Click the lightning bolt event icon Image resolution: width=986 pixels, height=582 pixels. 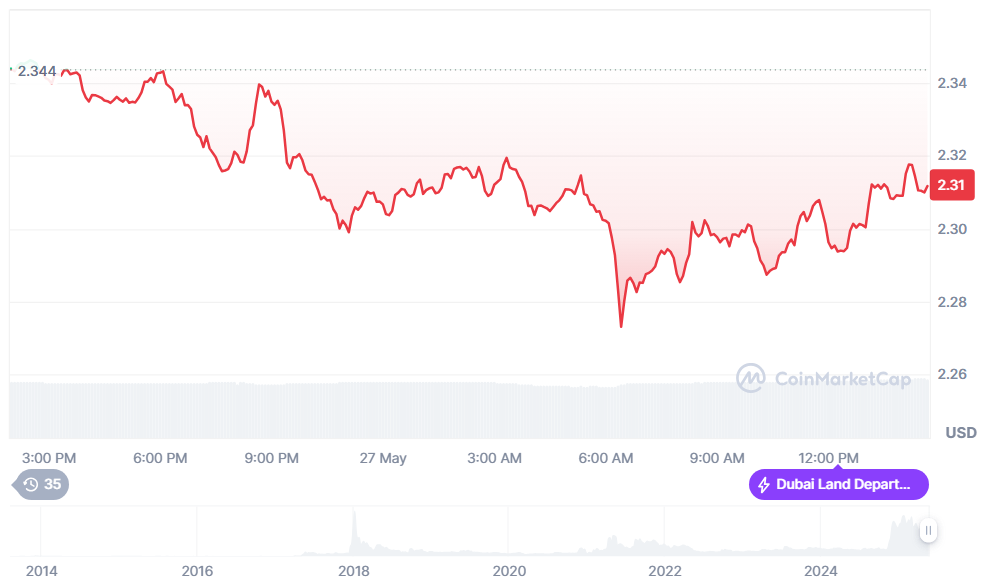765,485
